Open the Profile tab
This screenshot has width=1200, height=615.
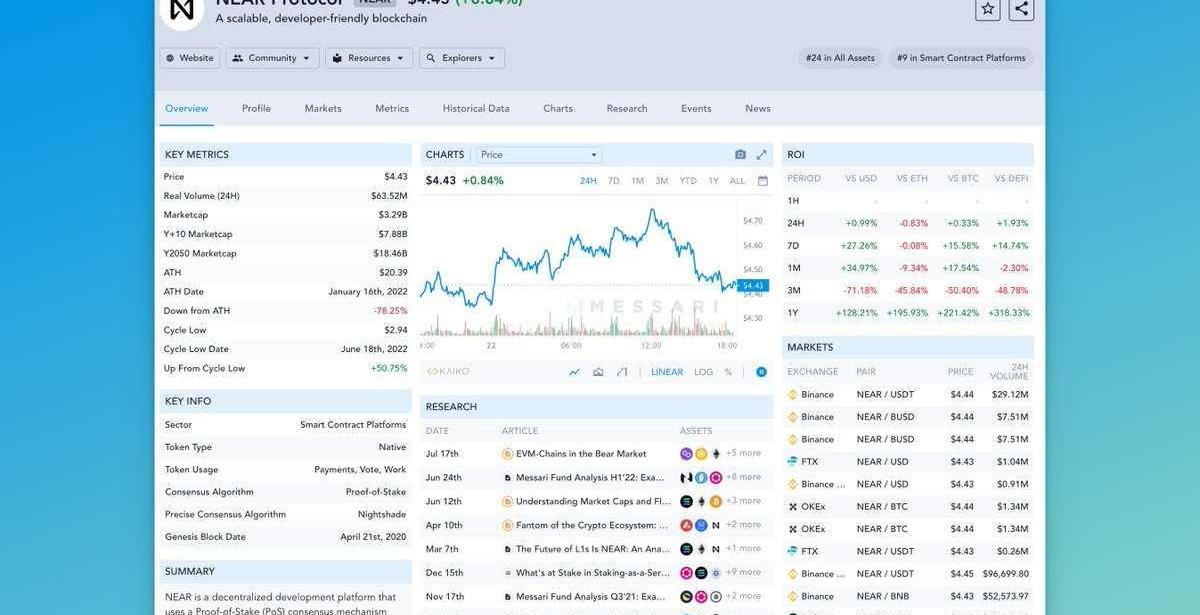pyautogui.click(x=256, y=108)
